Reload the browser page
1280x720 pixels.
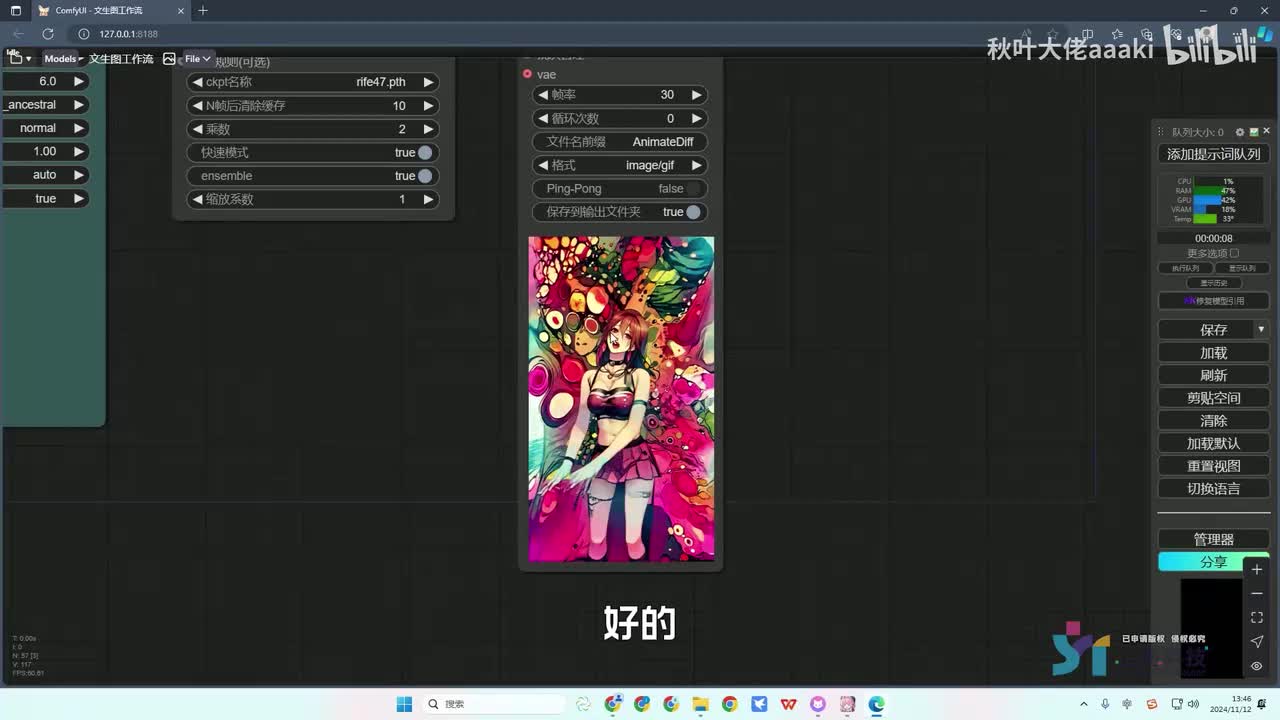point(48,34)
